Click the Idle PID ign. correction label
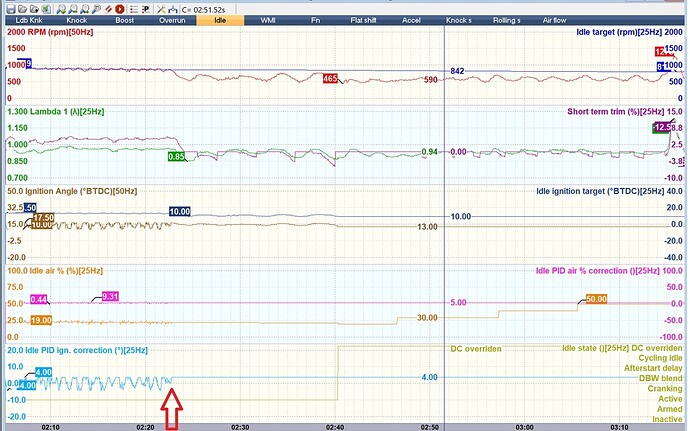The image size is (690, 431). click(x=86, y=350)
